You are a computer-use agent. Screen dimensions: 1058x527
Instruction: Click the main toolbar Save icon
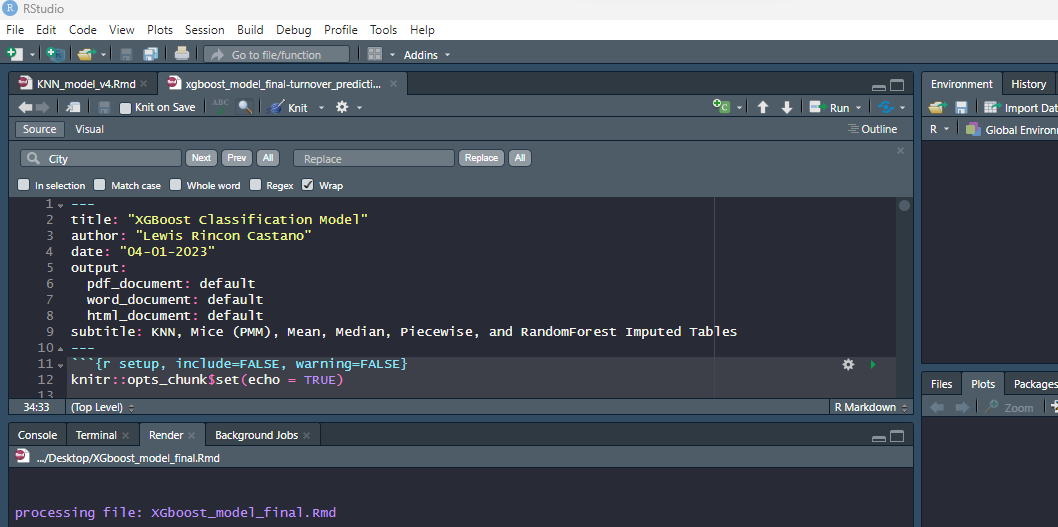click(x=126, y=54)
